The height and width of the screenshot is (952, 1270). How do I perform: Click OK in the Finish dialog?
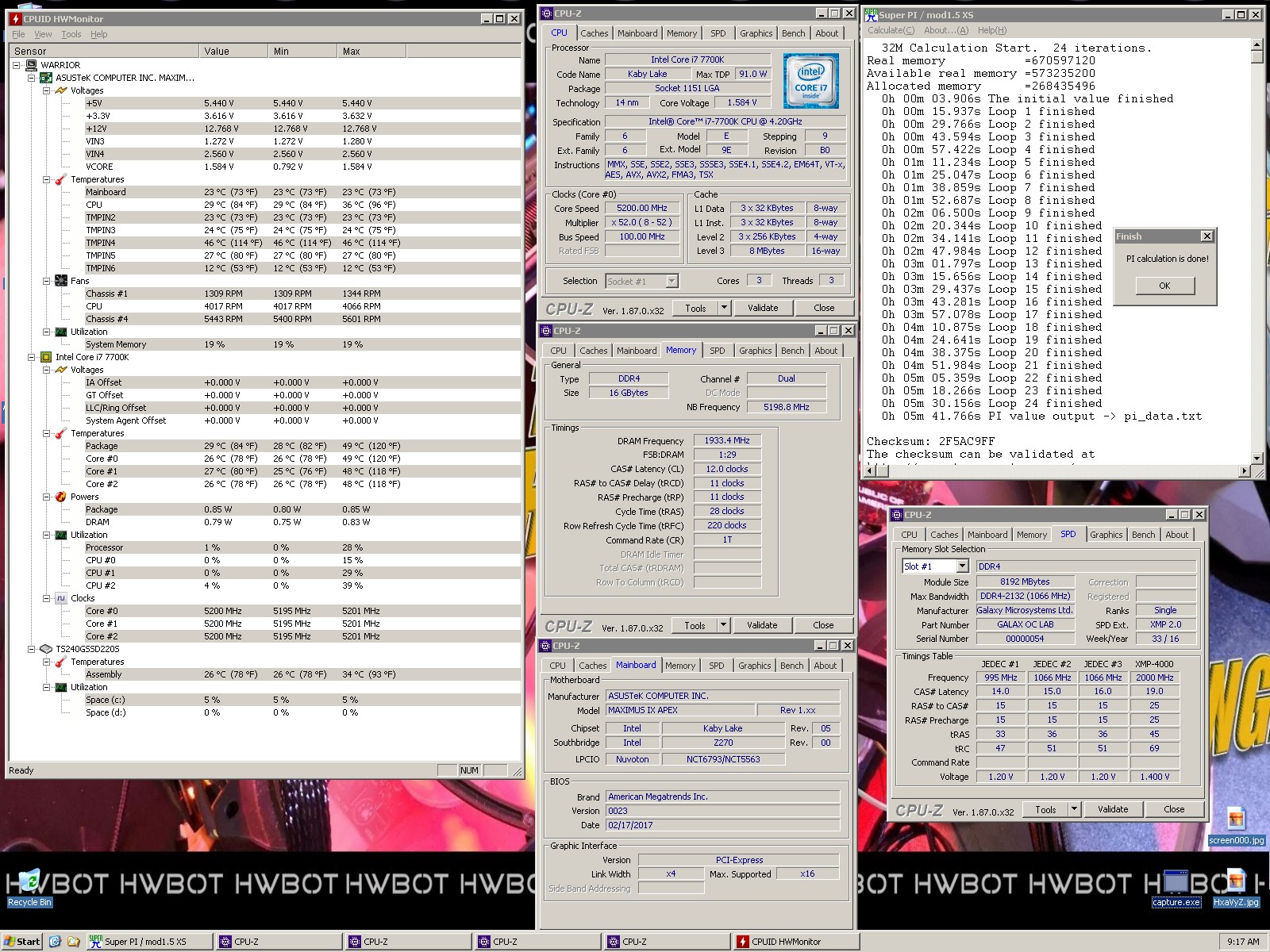click(x=1164, y=286)
